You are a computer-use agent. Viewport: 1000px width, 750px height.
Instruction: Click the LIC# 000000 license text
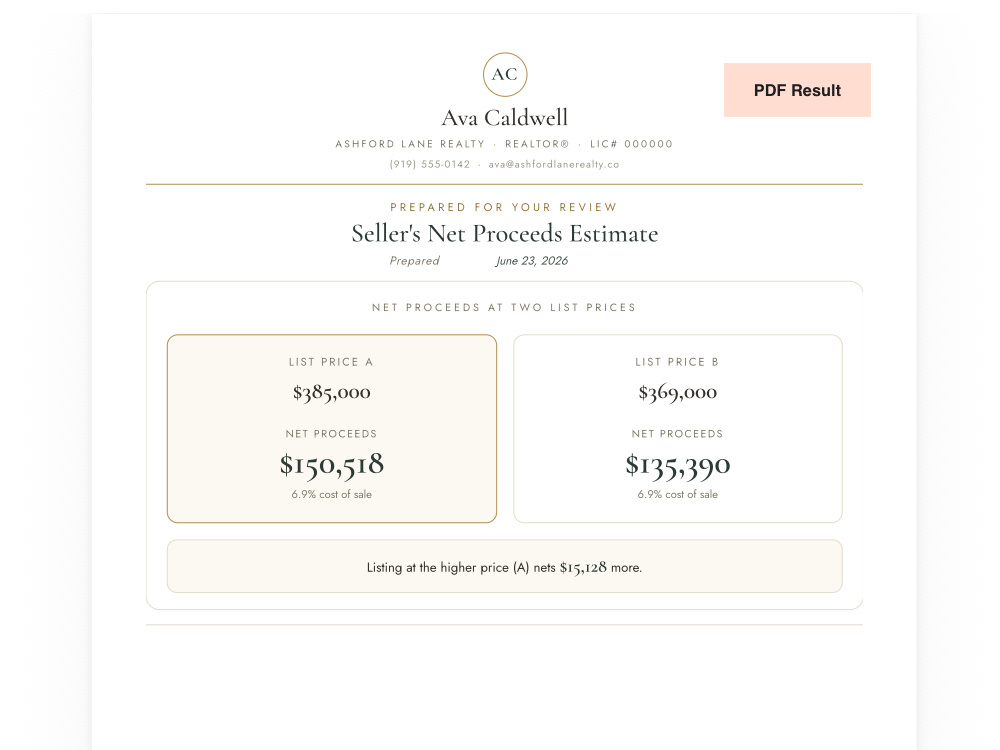631,144
